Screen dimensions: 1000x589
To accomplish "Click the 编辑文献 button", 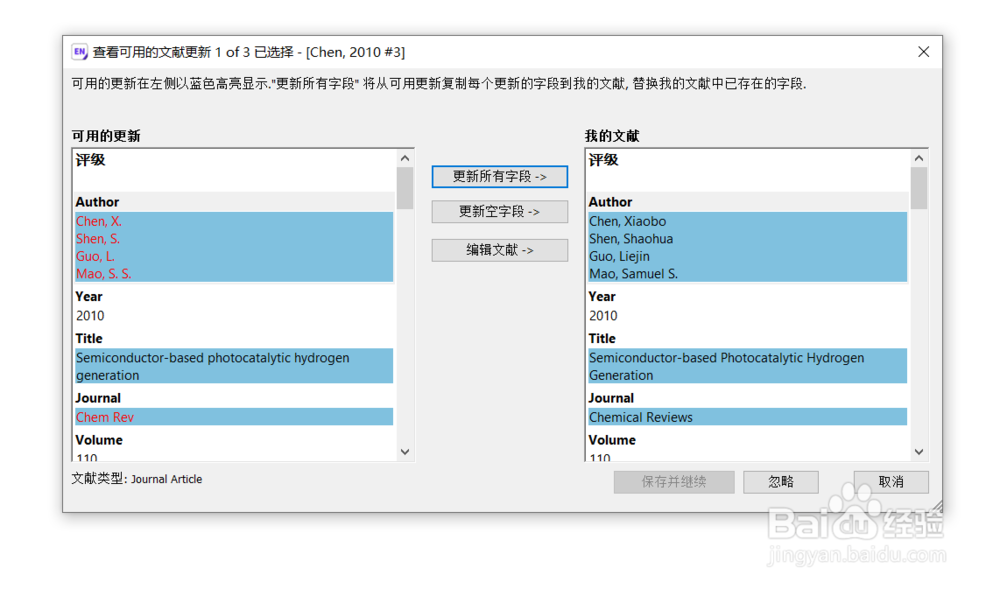I will (x=499, y=250).
